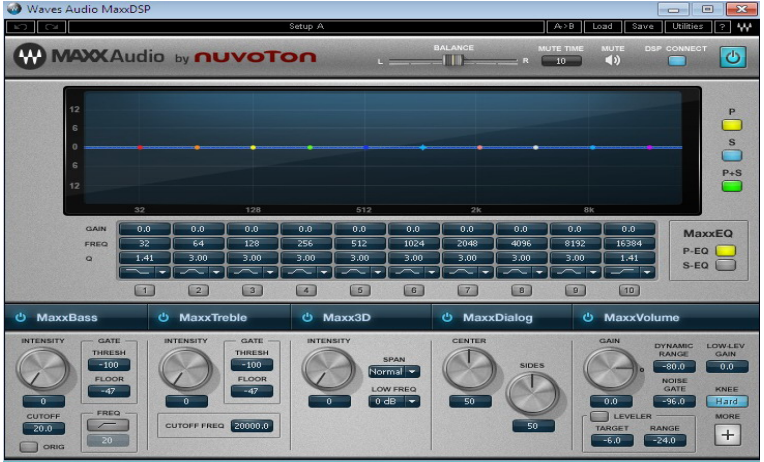764x462 pixels.
Task: Select the blue S view button
Action: click(x=731, y=155)
